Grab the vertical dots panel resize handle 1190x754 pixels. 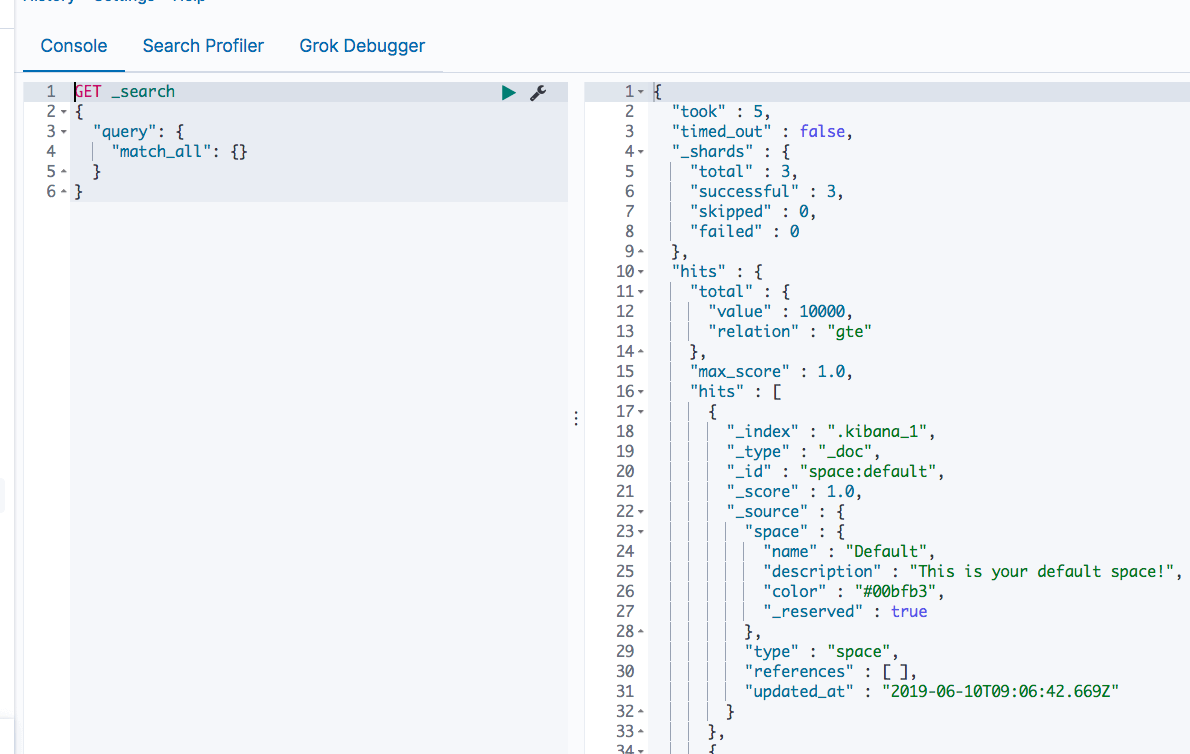tap(576, 418)
